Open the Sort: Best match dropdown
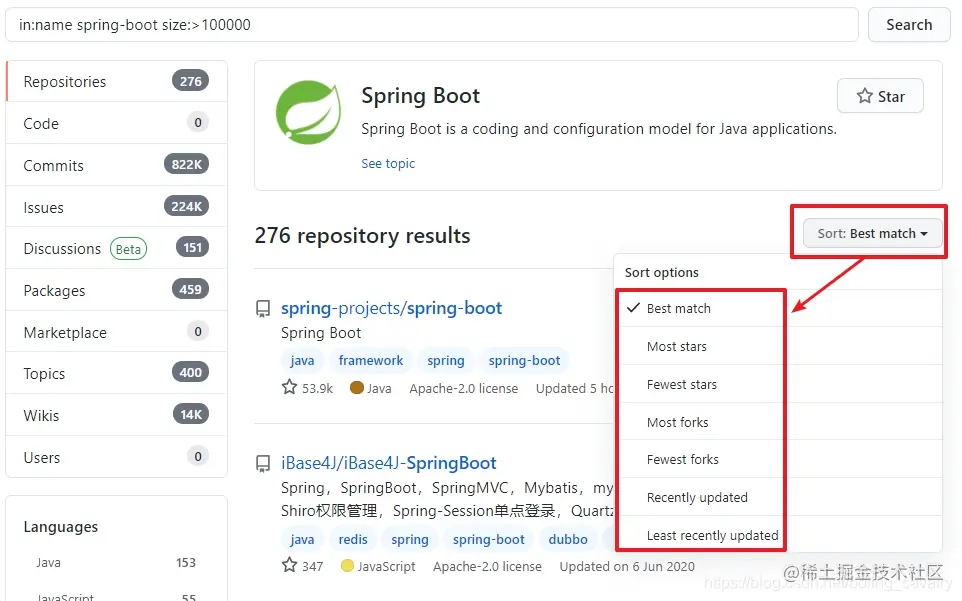Viewport: 962px width, 601px height. [x=872, y=234]
